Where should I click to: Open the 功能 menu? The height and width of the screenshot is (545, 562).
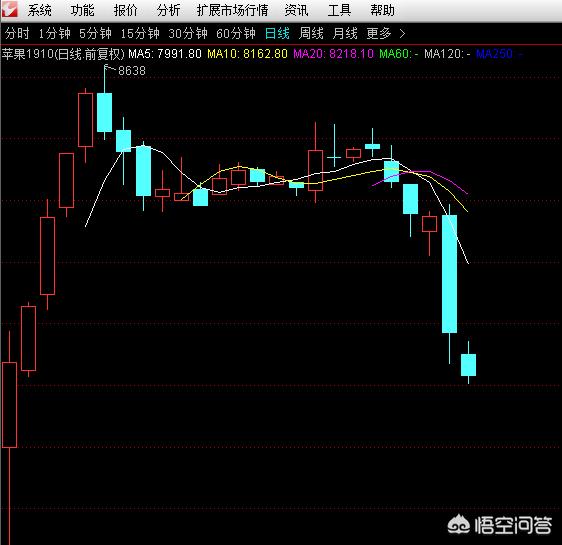pos(82,10)
